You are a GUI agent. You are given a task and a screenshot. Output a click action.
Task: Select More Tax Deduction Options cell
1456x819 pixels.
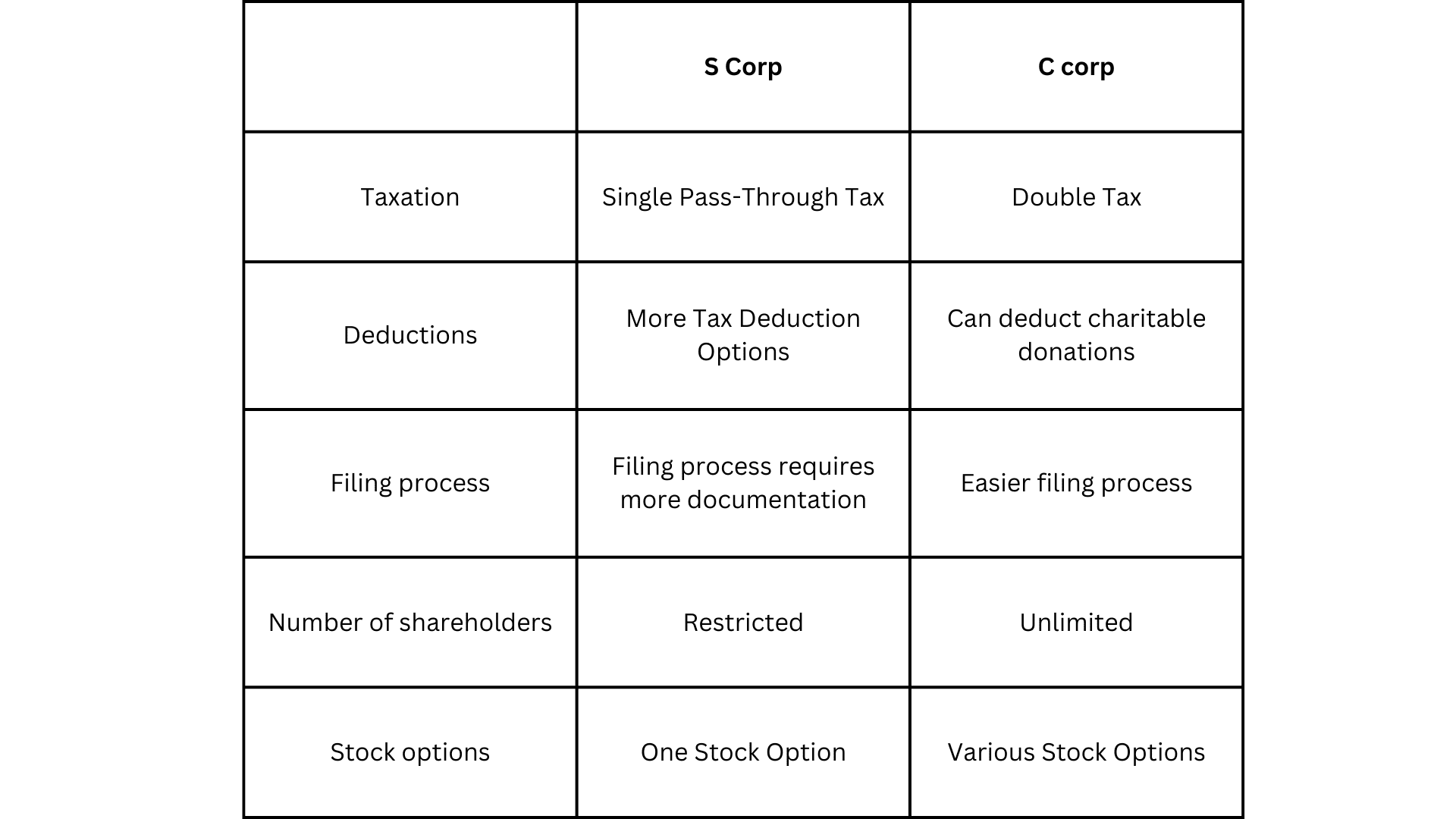tap(743, 335)
